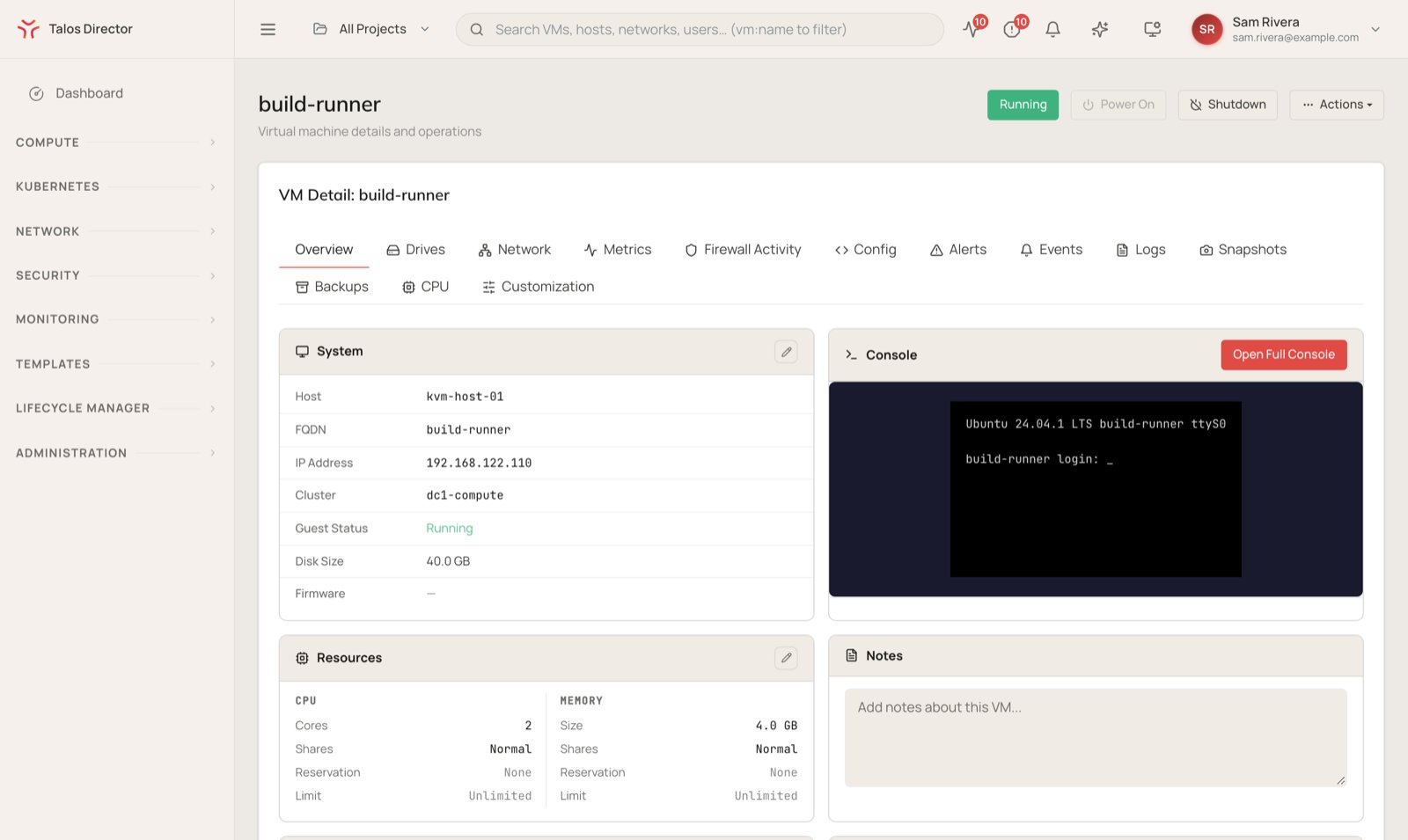Click the monitor console icon in header
This screenshot has width=1408, height=840.
click(1152, 29)
